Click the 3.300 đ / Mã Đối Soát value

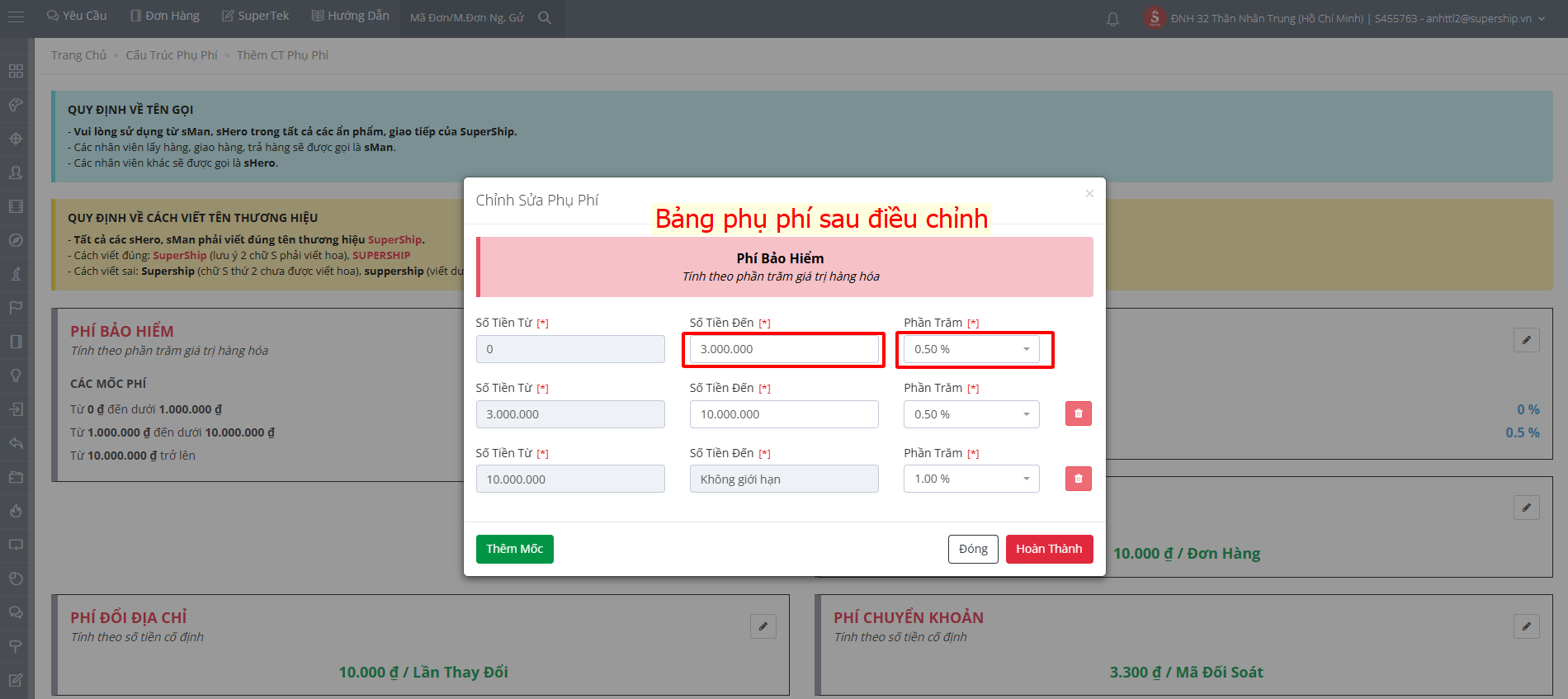point(1186,672)
